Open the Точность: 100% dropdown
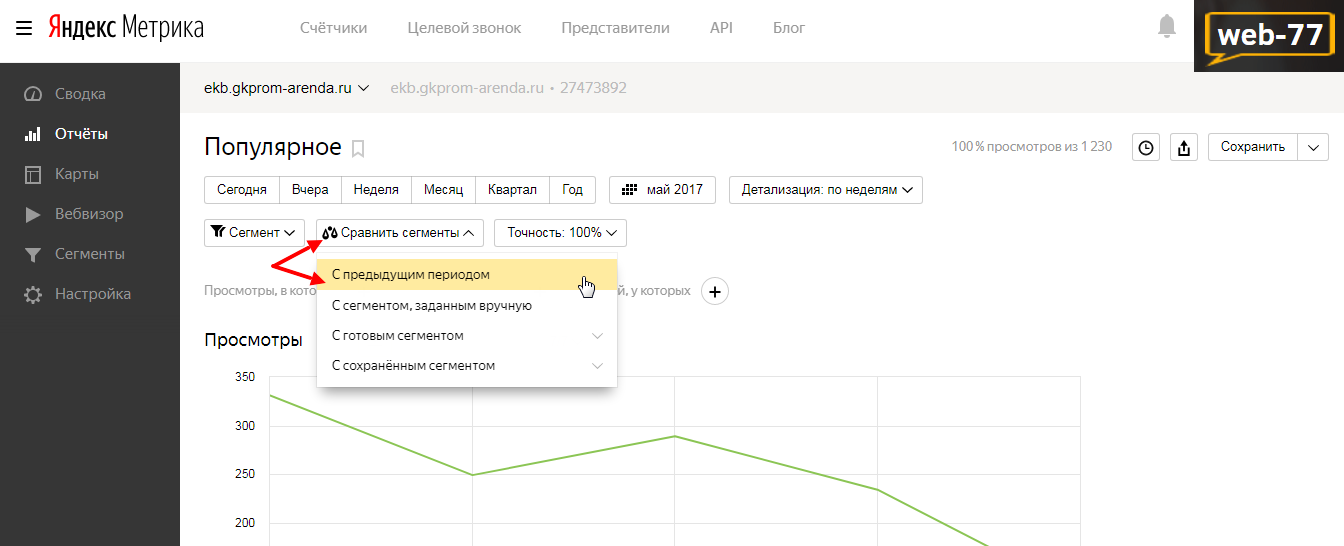Image resolution: width=1344 pixels, height=546 pixels. coord(560,233)
